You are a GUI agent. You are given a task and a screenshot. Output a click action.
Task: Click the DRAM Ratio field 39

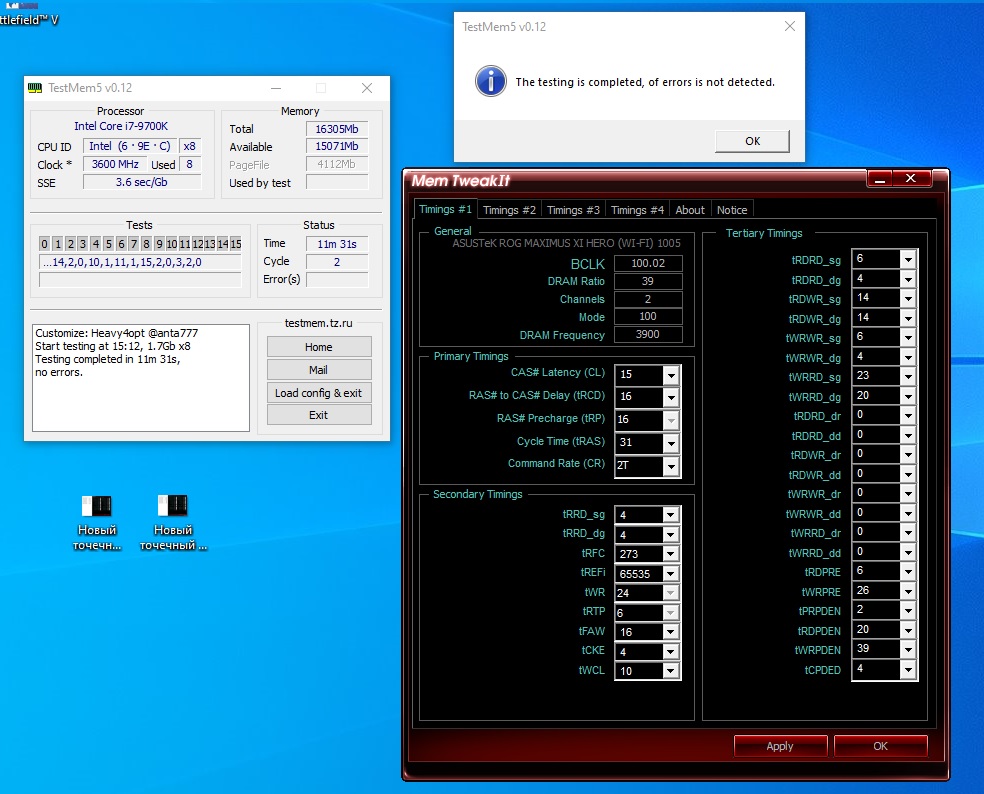coord(648,281)
